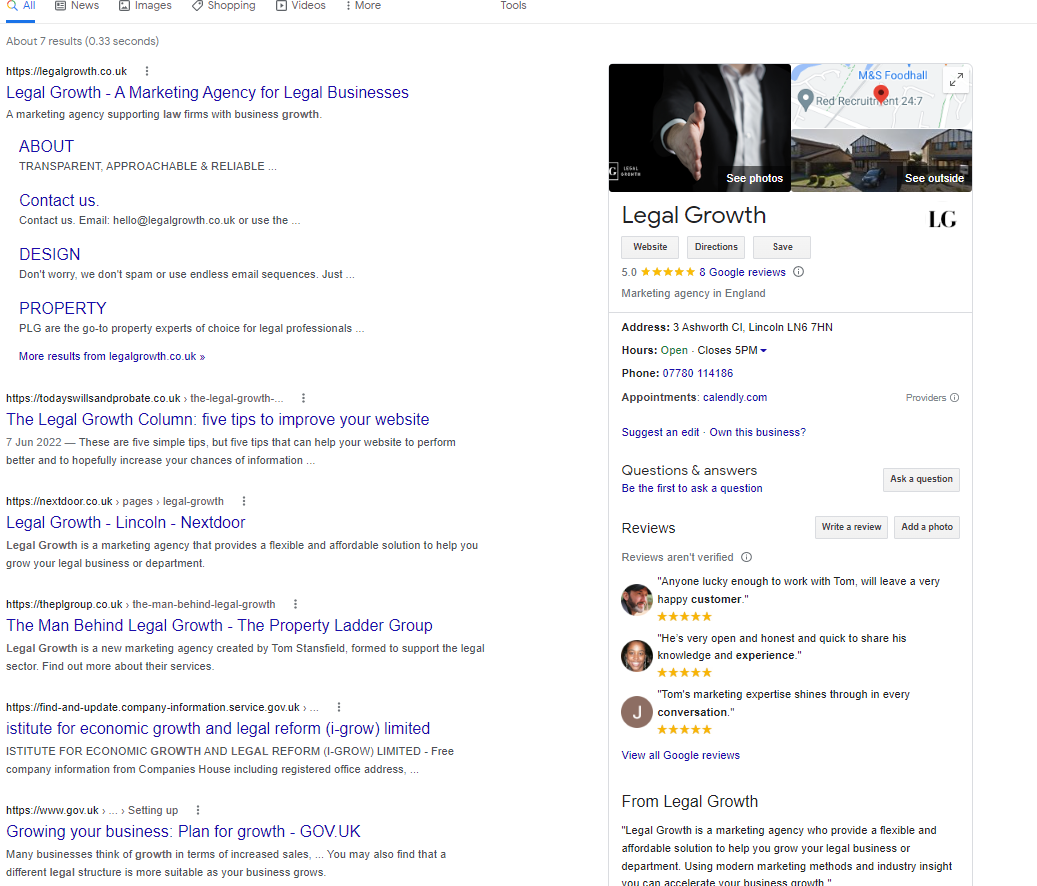Viewport: 1037px width, 886px height.
Task: Click the Ask a question button
Action: [x=920, y=479]
